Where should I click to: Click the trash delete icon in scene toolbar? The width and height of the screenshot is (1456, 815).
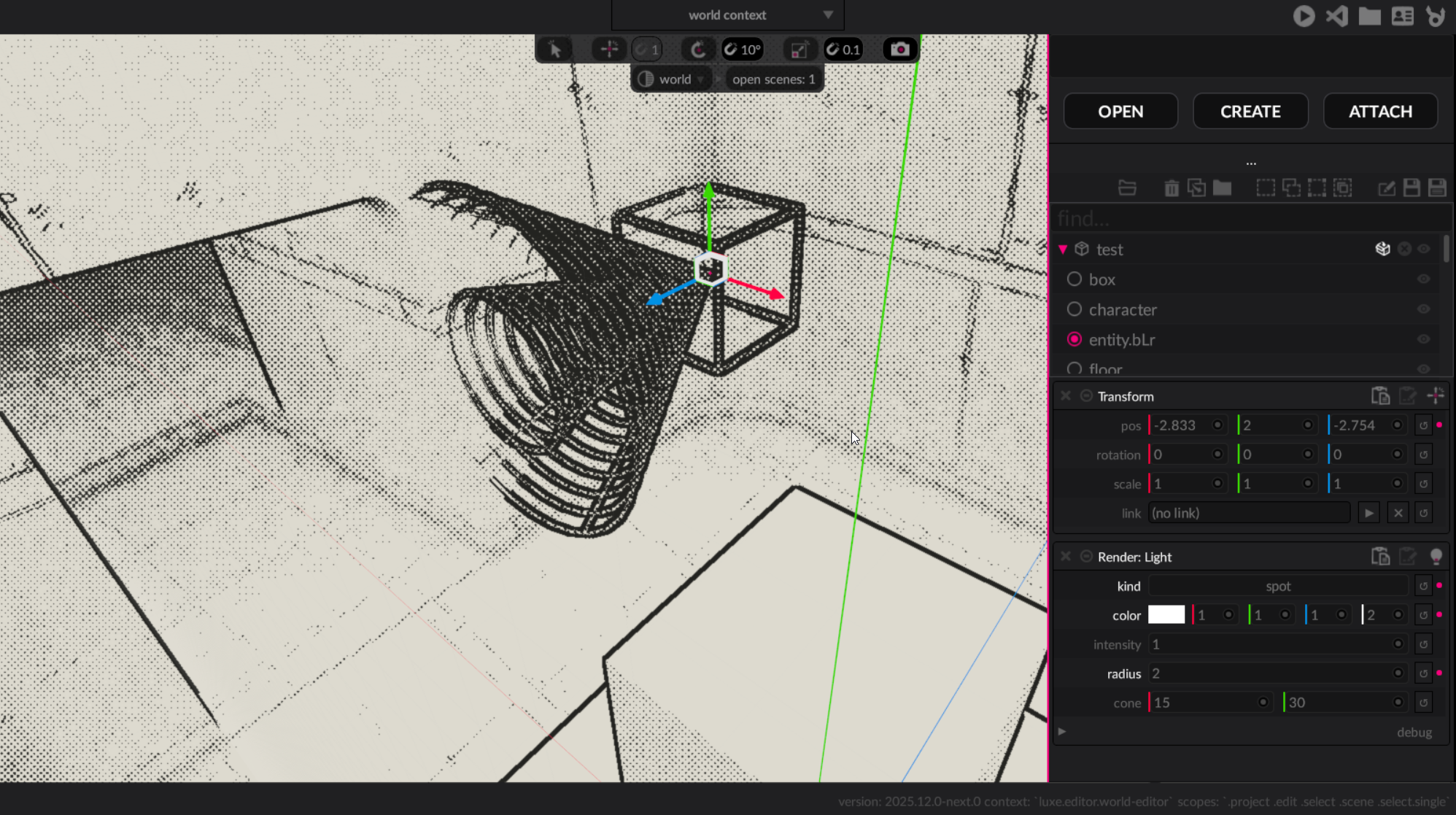coord(1172,188)
